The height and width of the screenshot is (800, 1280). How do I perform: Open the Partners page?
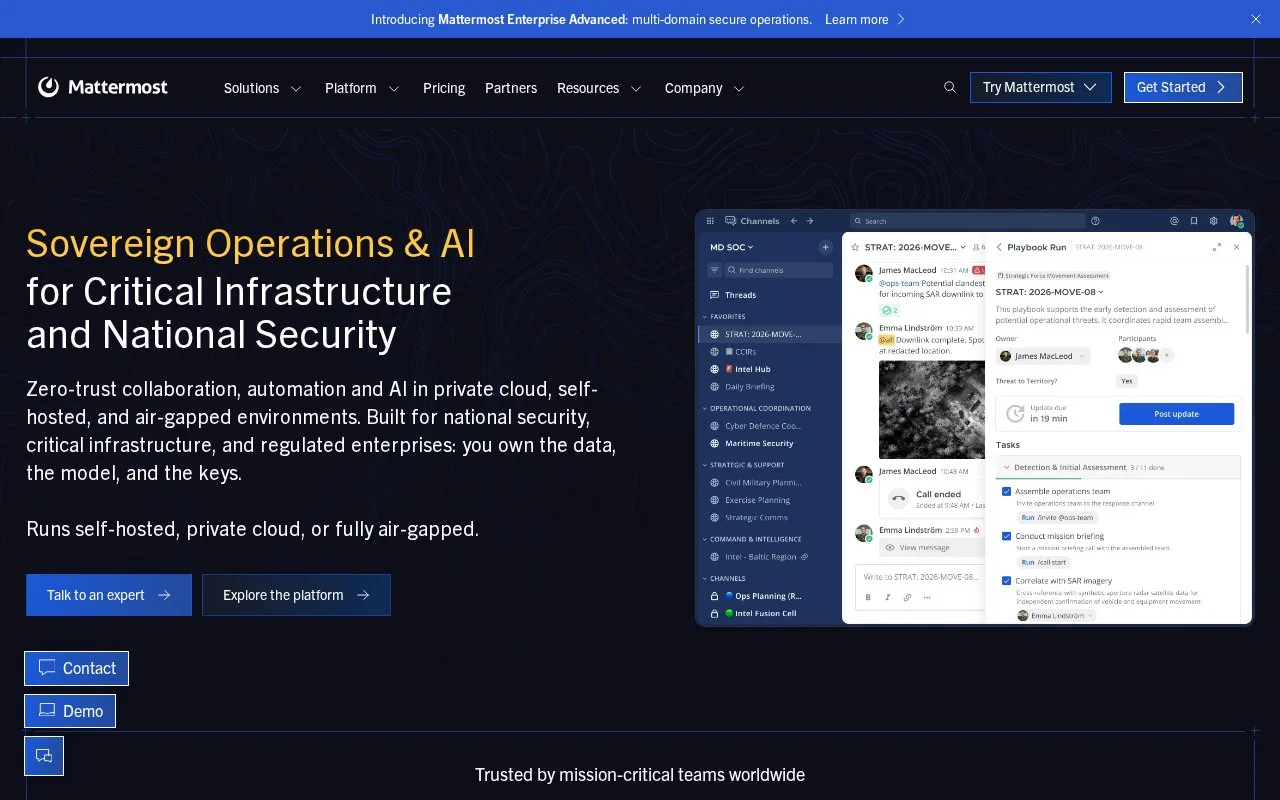click(x=511, y=88)
